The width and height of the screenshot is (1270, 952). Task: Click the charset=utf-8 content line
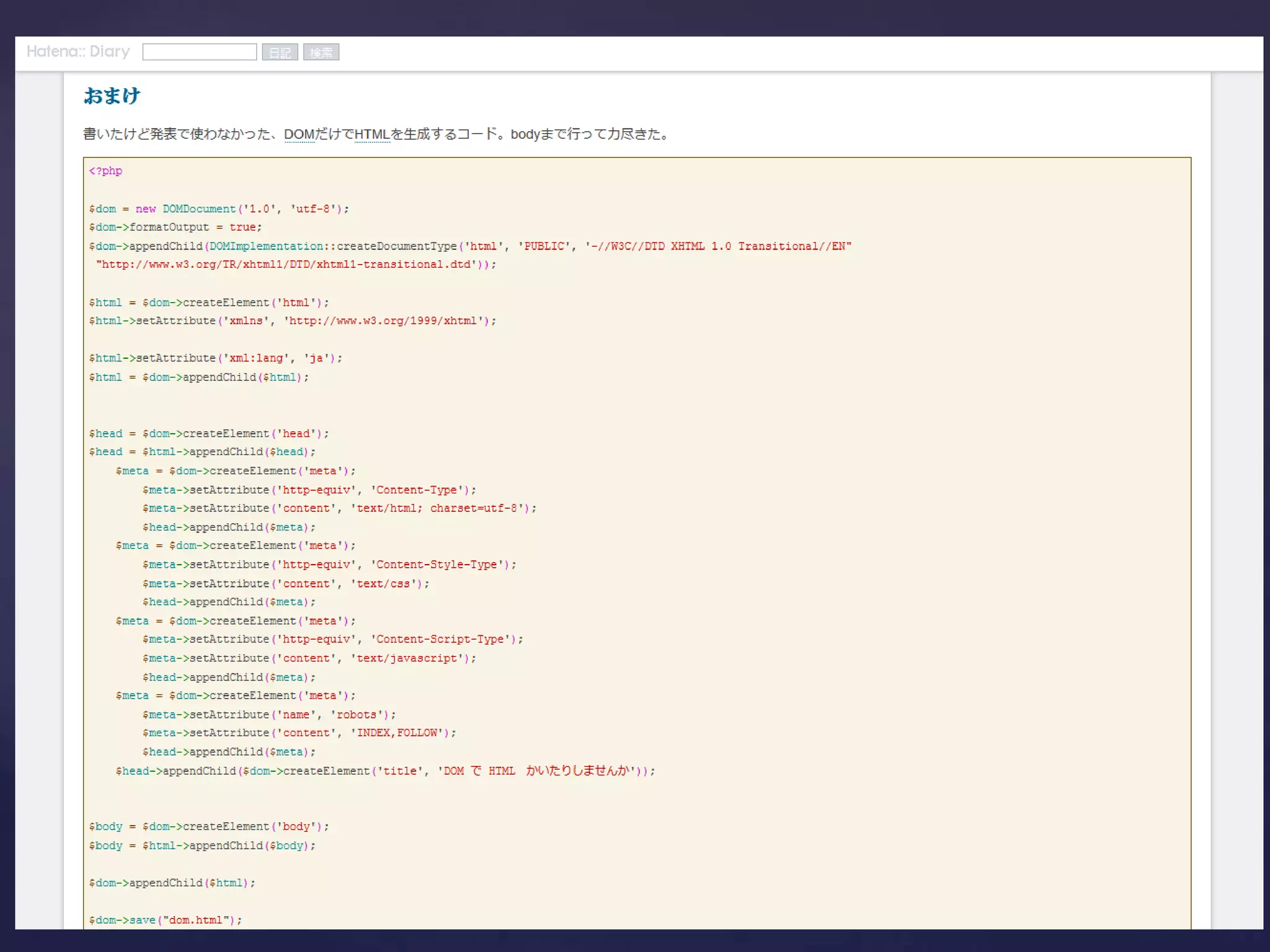coord(339,508)
